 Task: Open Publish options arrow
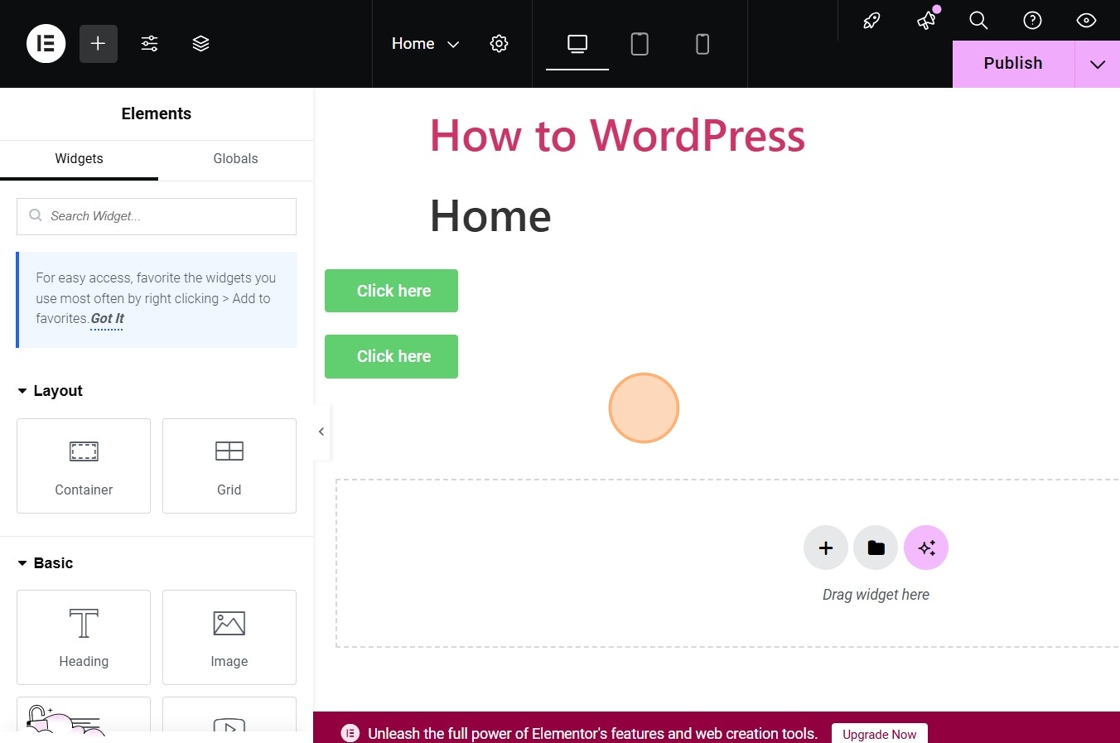(x=1097, y=64)
